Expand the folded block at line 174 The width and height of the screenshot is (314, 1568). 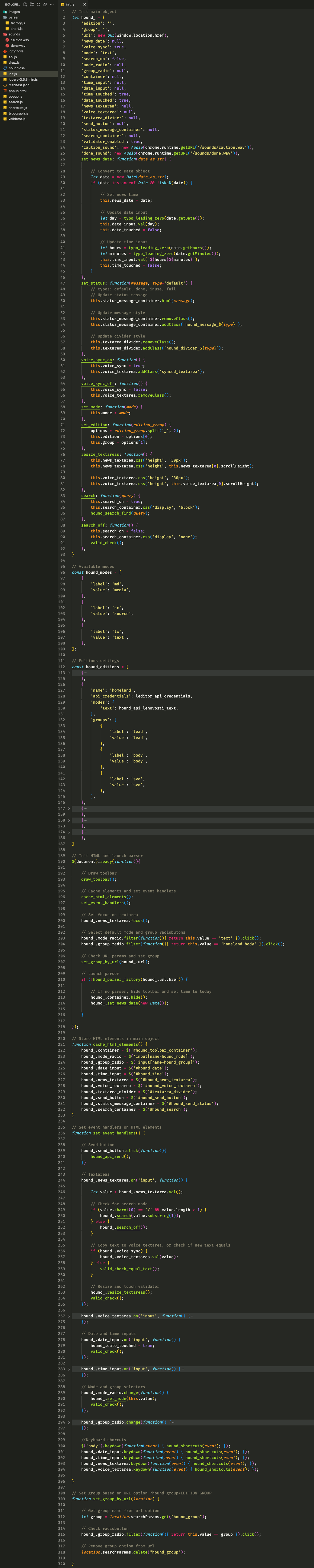pyautogui.click(x=69, y=832)
